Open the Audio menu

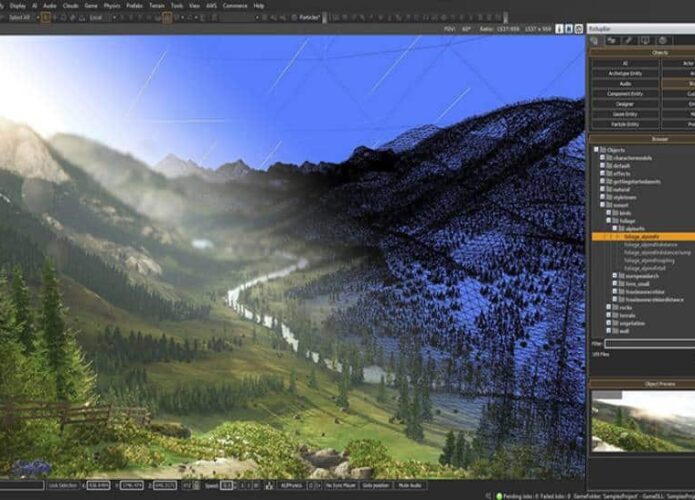tap(50, 6)
